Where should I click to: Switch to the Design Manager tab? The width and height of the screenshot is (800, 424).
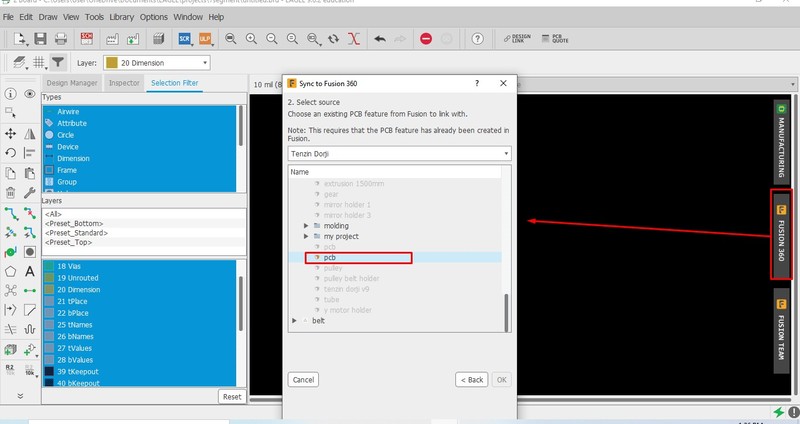pos(72,83)
